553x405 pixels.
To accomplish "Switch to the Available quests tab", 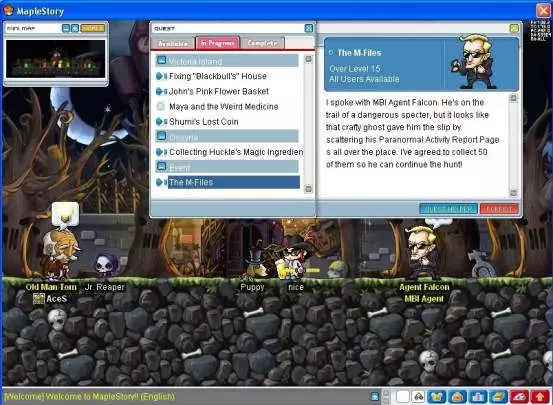I will (x=173, y=43).
